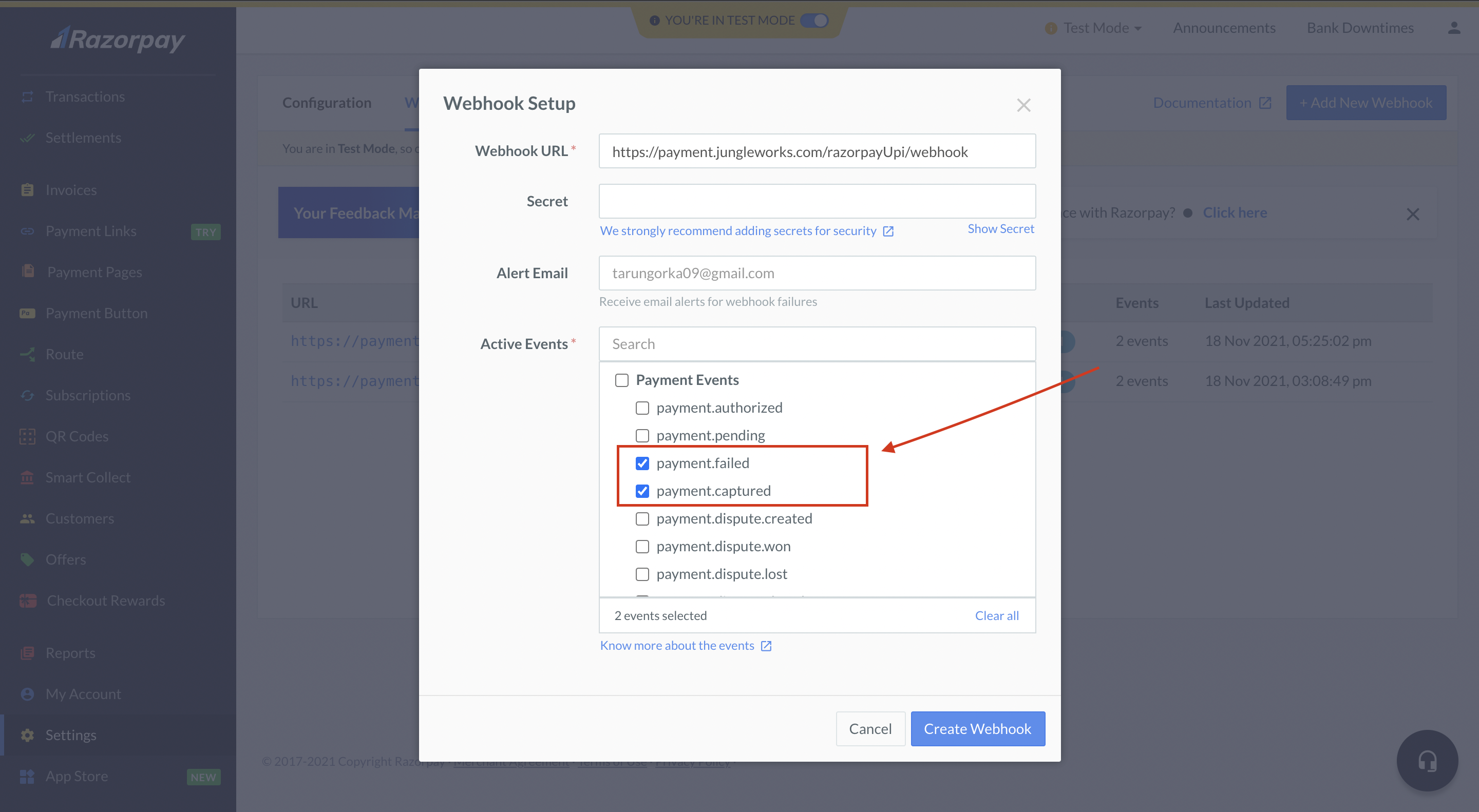1479x812 pixels.
Task: Uncheck payment.captured event checkbox
Action: pyautogui.click(x=642, y=491)
